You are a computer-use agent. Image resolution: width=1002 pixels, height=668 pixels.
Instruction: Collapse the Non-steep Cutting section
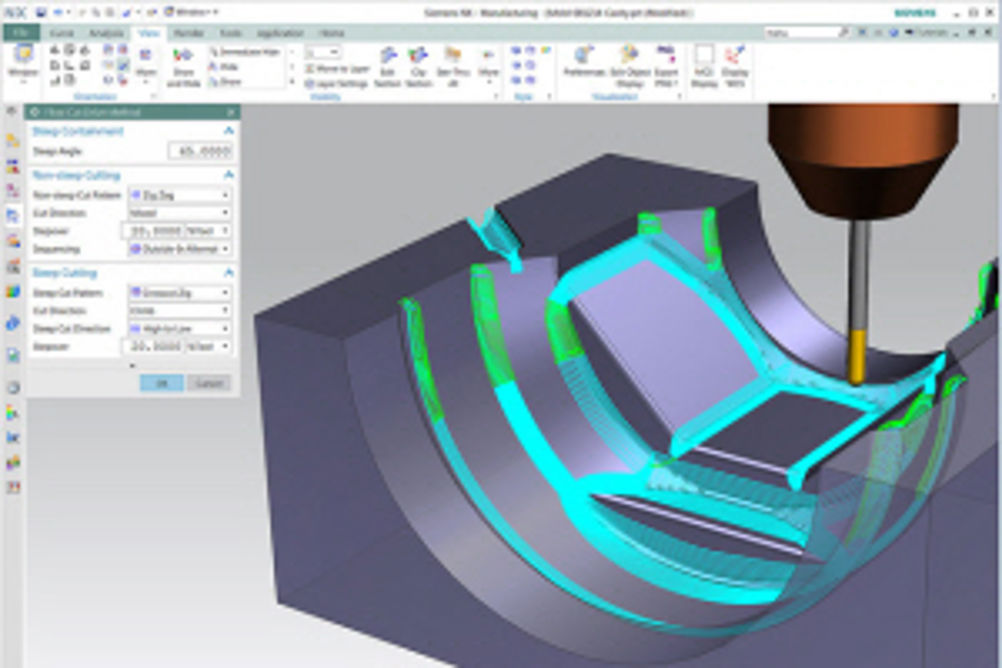pyautogui.click(x=229, y=175)
